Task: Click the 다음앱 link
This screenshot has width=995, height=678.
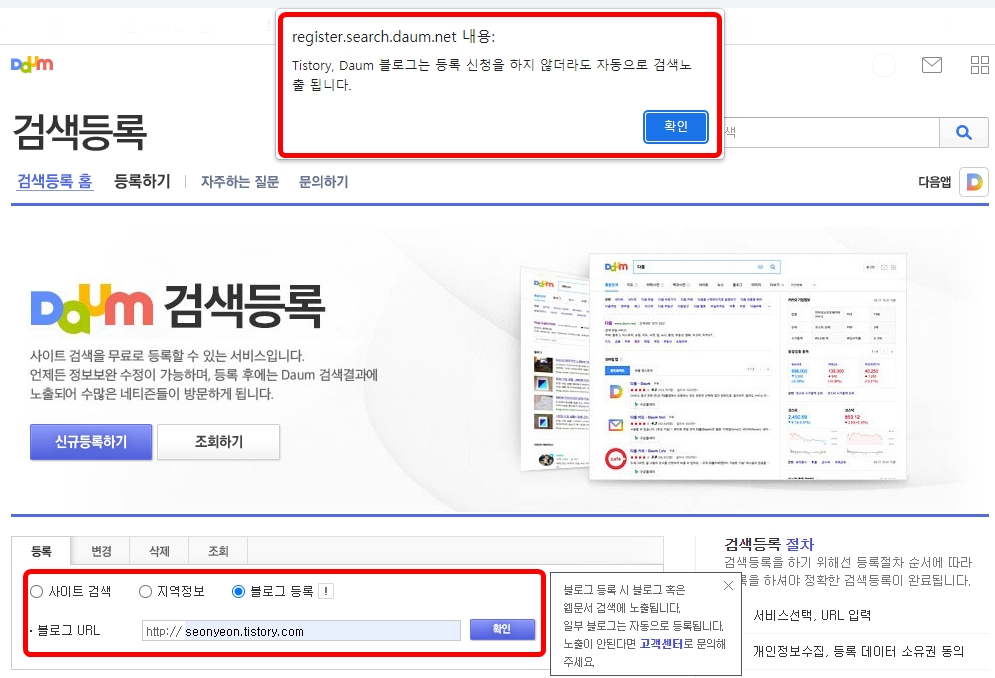Action: click(x=935, y=182)
